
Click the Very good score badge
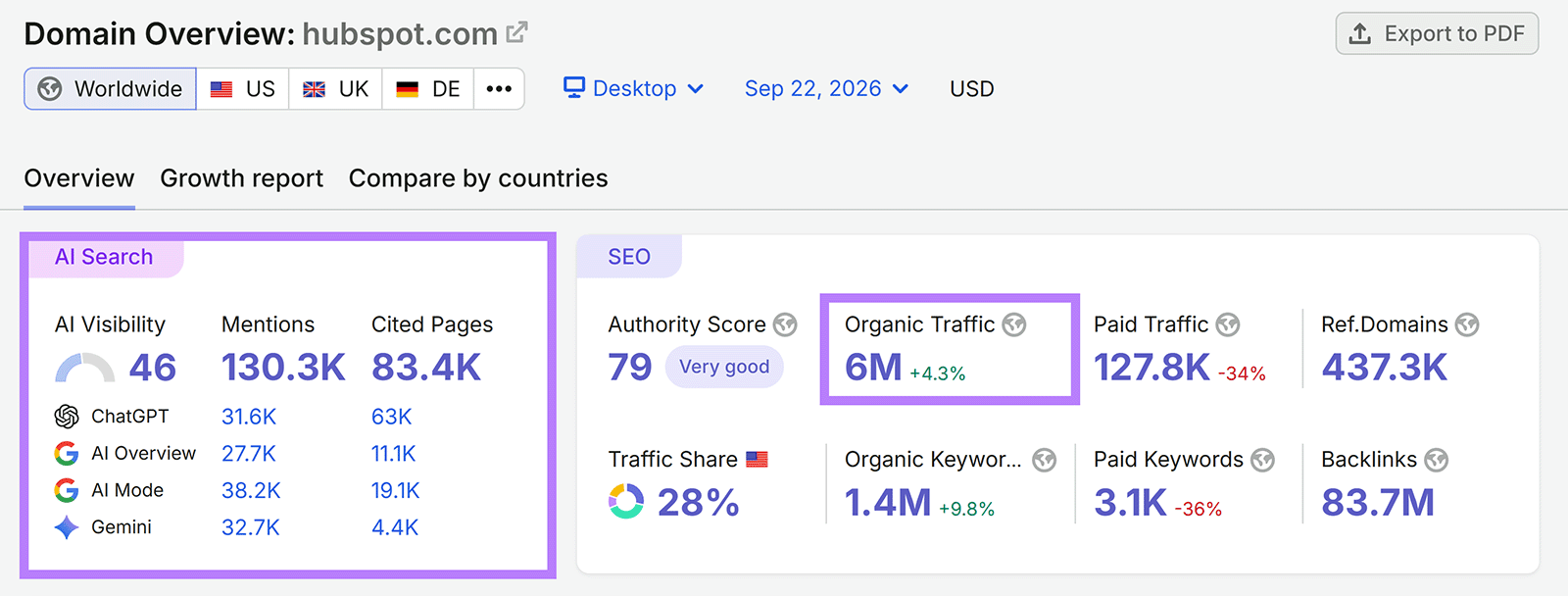coord(724,367)
